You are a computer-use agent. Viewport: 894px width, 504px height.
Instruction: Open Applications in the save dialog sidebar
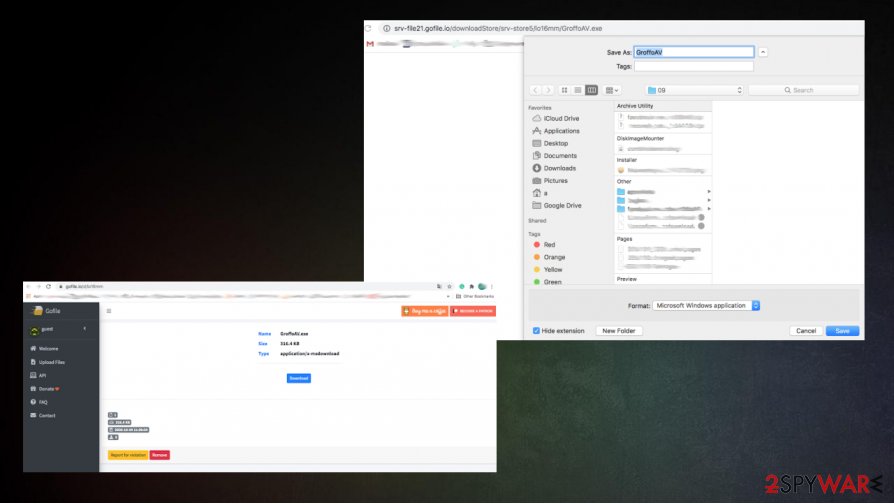click(556, 131)
